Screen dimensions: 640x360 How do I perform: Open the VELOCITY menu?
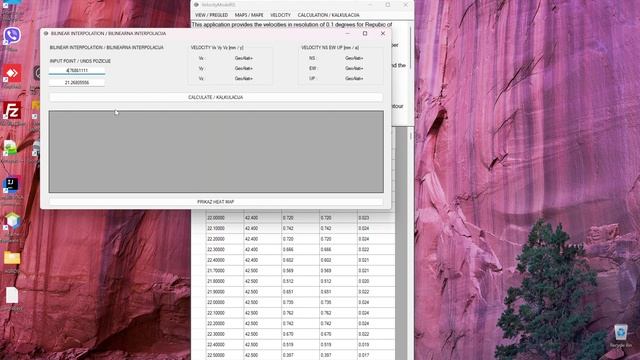[x=280, y=15]
